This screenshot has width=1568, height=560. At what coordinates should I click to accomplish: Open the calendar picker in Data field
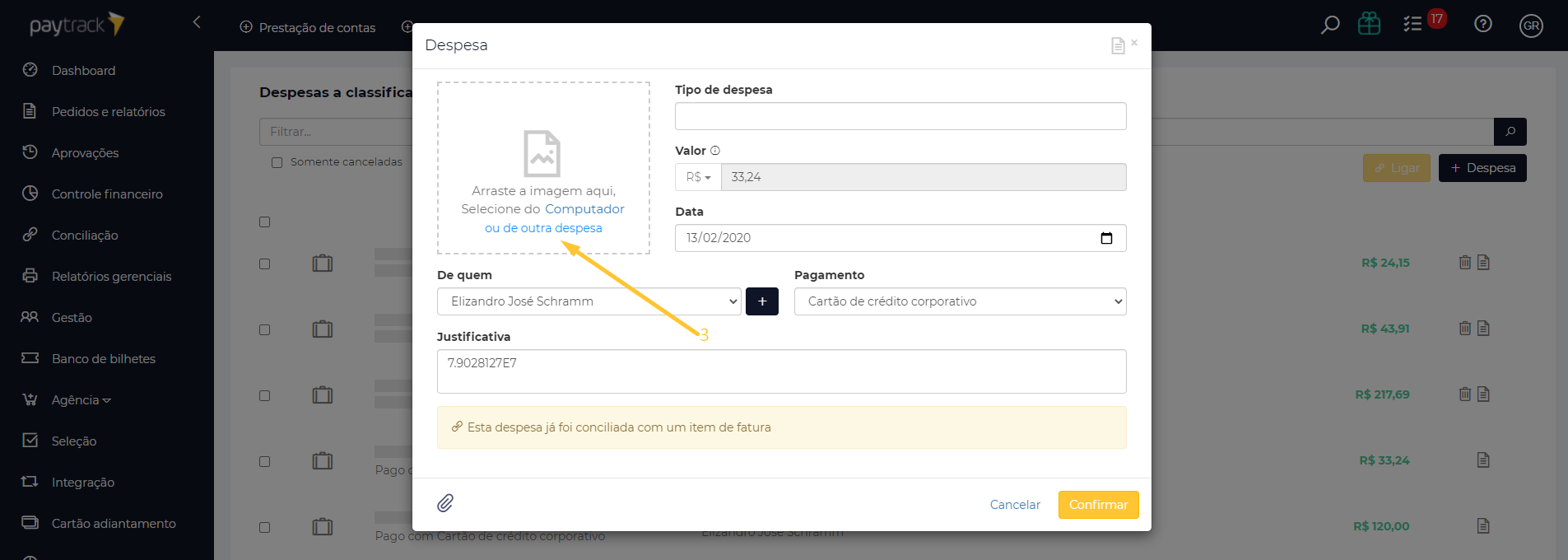[1106, 238]
